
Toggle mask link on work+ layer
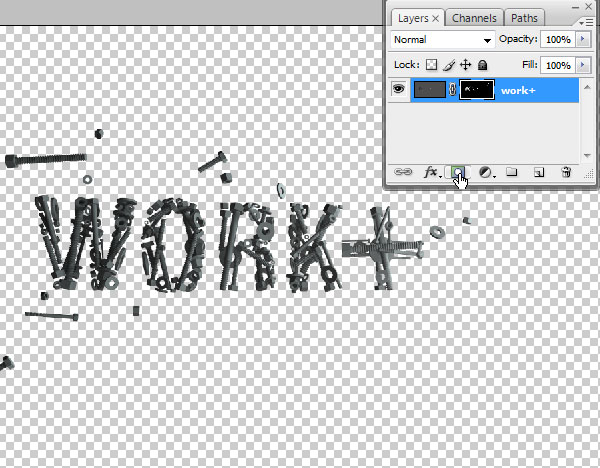pyautogui.click(x=452, y=90)
